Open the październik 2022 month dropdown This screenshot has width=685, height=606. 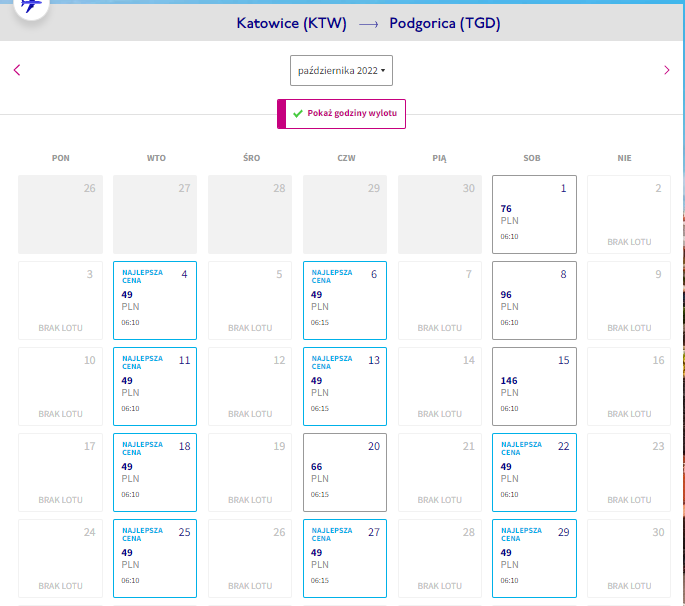tap(341, 70)
